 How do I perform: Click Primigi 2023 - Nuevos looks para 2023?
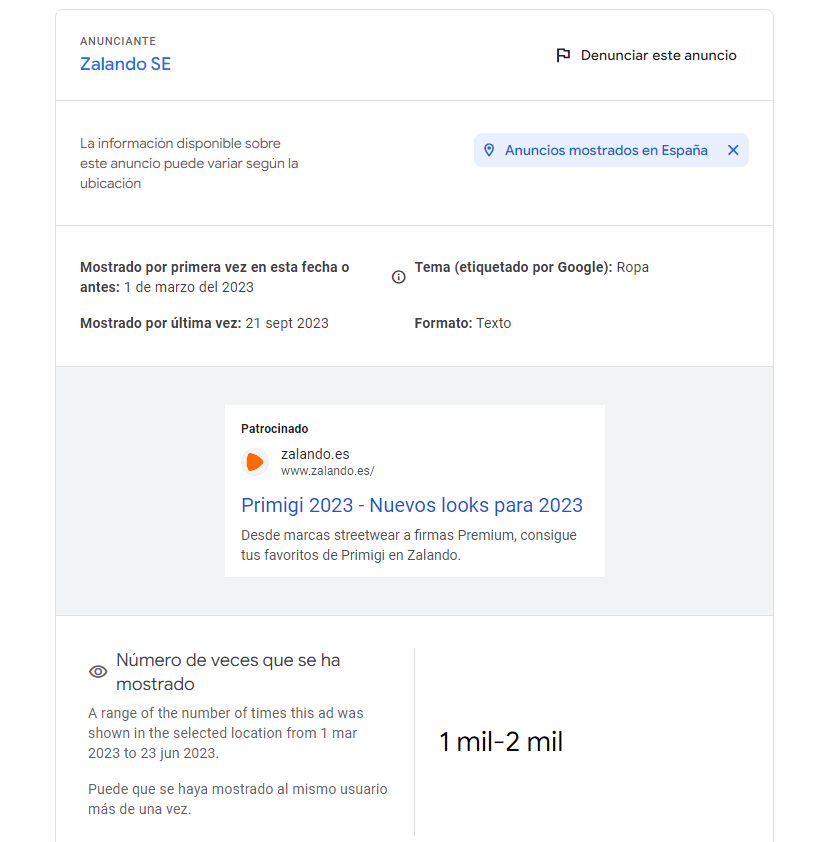411,505
